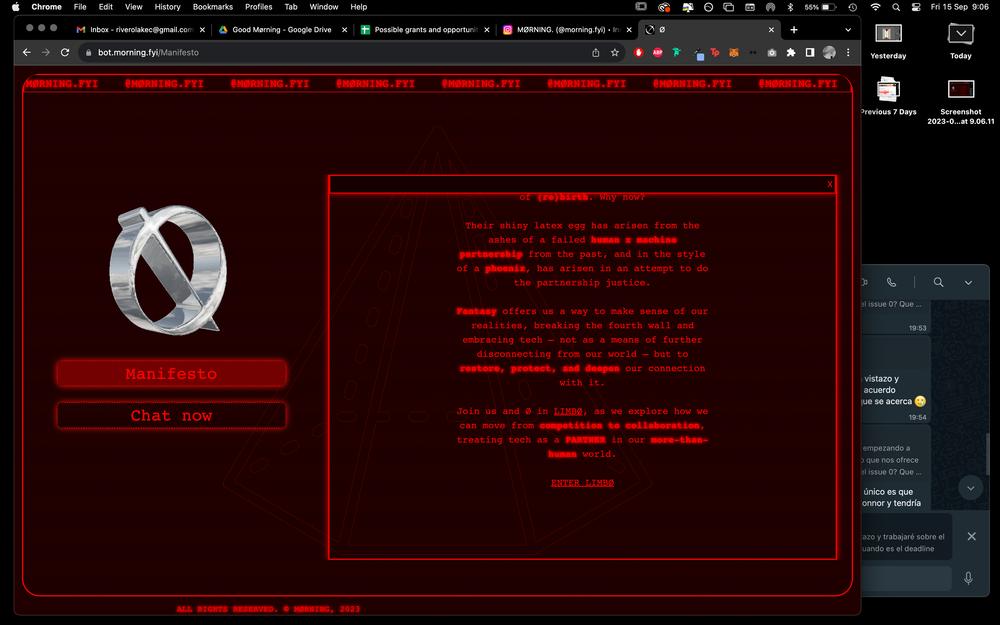Bookmark this page with the star icon

point(615,52)
